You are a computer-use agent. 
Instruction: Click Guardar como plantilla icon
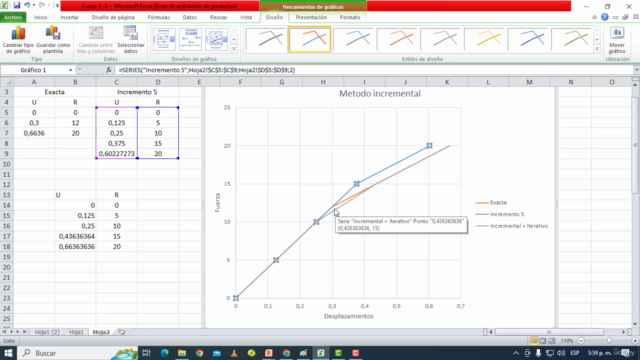pos(53,40)
